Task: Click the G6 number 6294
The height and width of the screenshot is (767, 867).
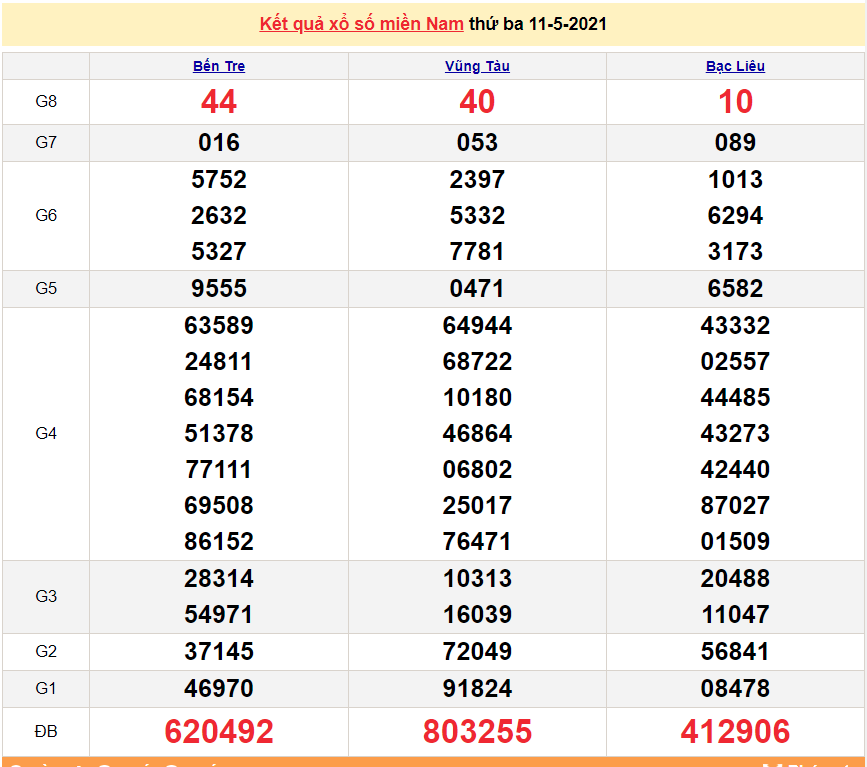Action: click(735, 216)
